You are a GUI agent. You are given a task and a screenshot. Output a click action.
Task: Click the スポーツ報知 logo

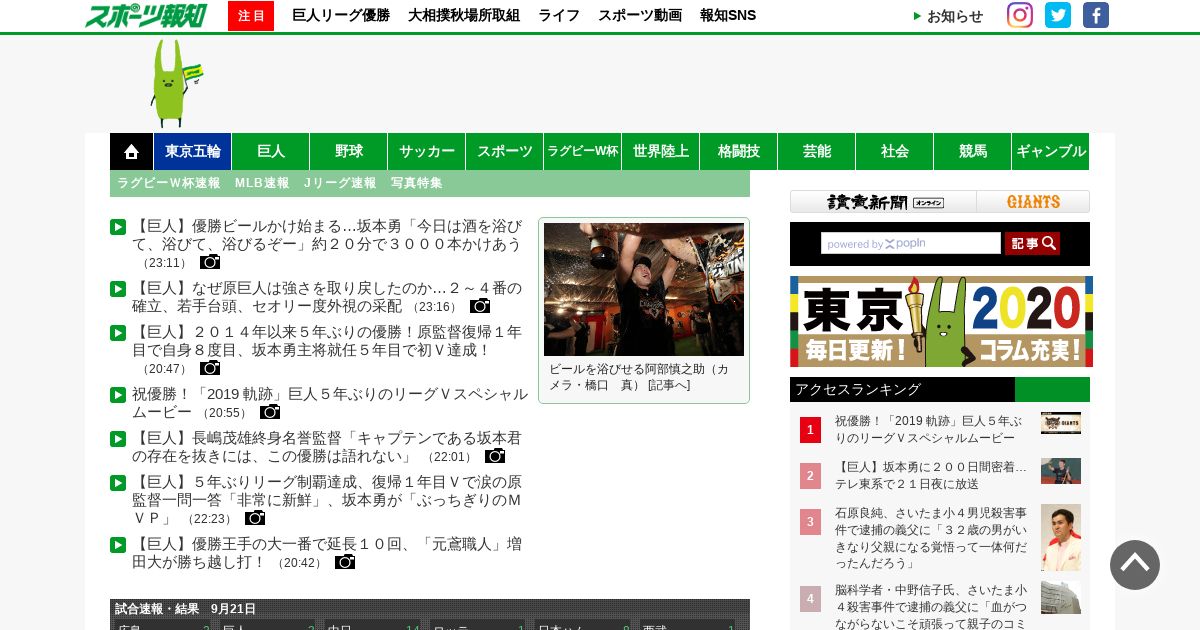pyautogui.click(x=146, y=15)
